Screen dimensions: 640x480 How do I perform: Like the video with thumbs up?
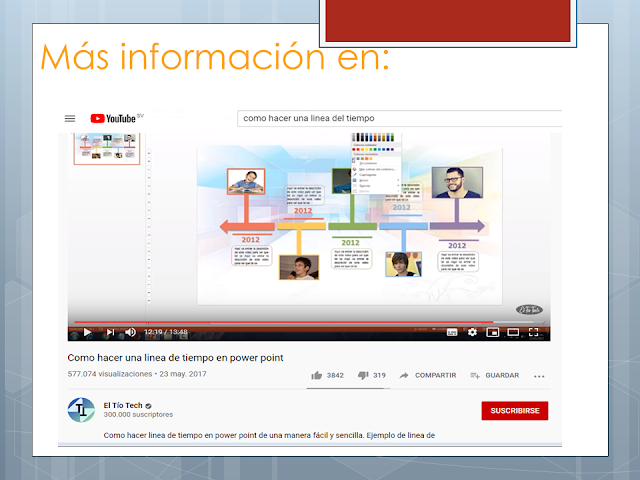pyautogui.click(x=317, y=376)
